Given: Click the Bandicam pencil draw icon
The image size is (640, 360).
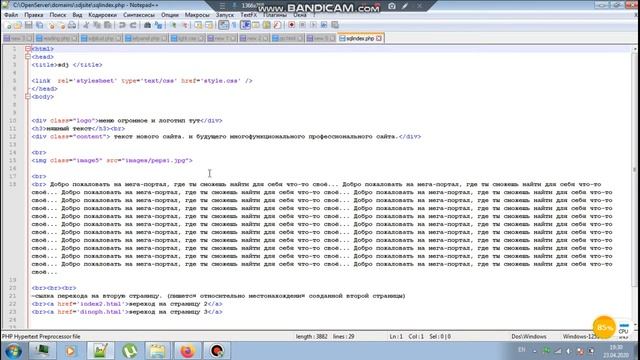Looking at the screenshot, I should pos(405,6).
